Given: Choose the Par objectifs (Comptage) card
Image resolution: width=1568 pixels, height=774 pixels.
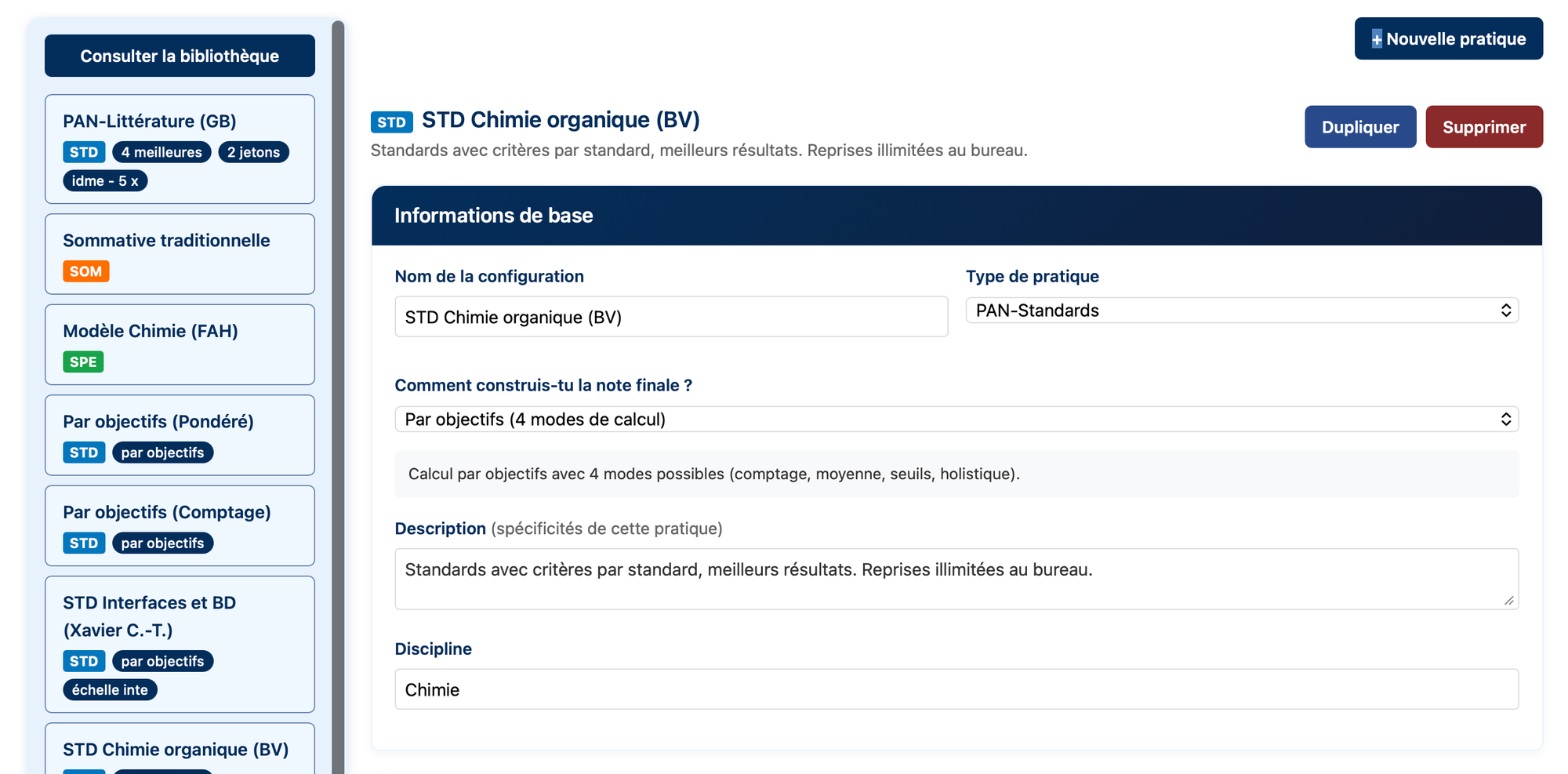Looking at the screenshot, I should pos(180,525).
